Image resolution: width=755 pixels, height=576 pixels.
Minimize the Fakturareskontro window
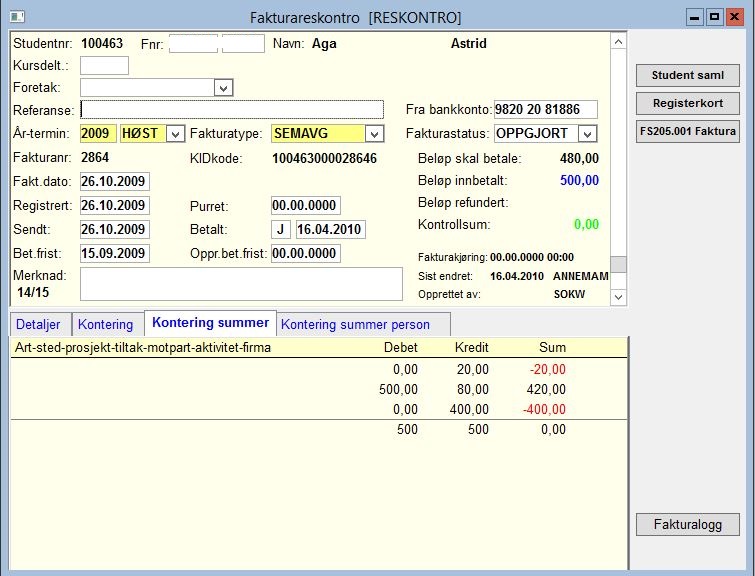click(694, 17)
